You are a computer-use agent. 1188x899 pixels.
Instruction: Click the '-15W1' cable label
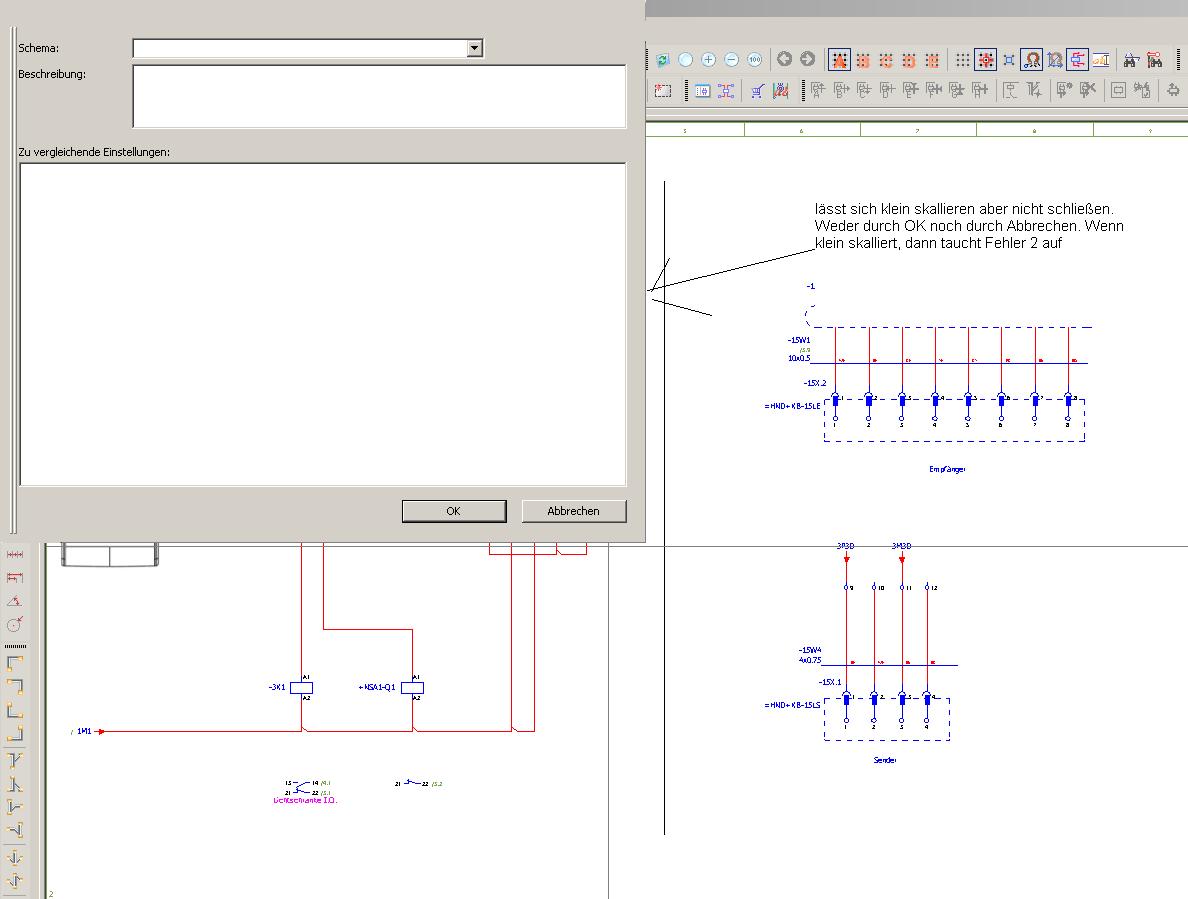point(799,340)
